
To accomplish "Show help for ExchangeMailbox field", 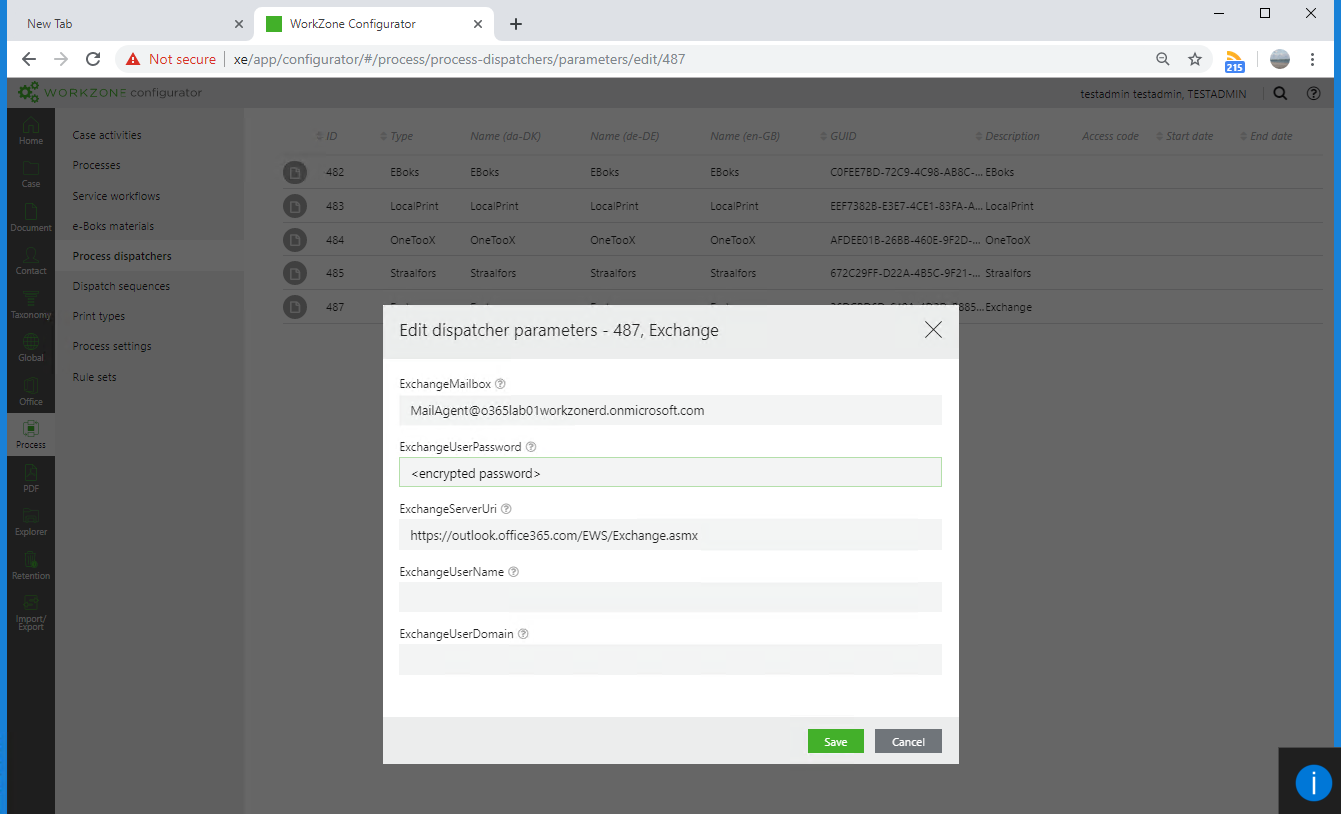I will point(500,384).
